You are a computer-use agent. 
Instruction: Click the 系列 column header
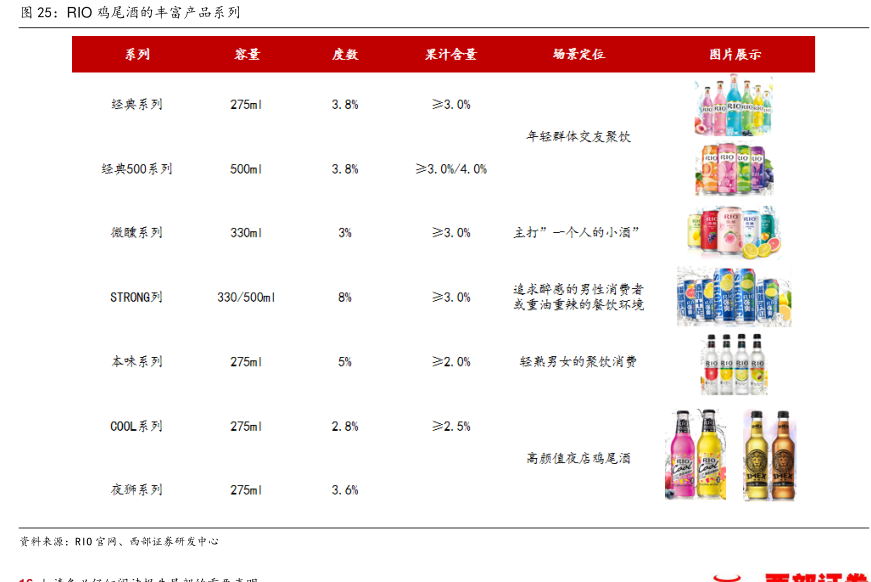click(137, 55)
